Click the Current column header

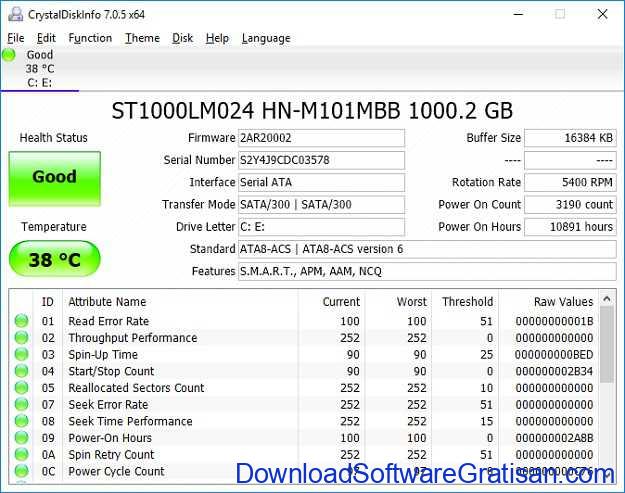[341, 302]
